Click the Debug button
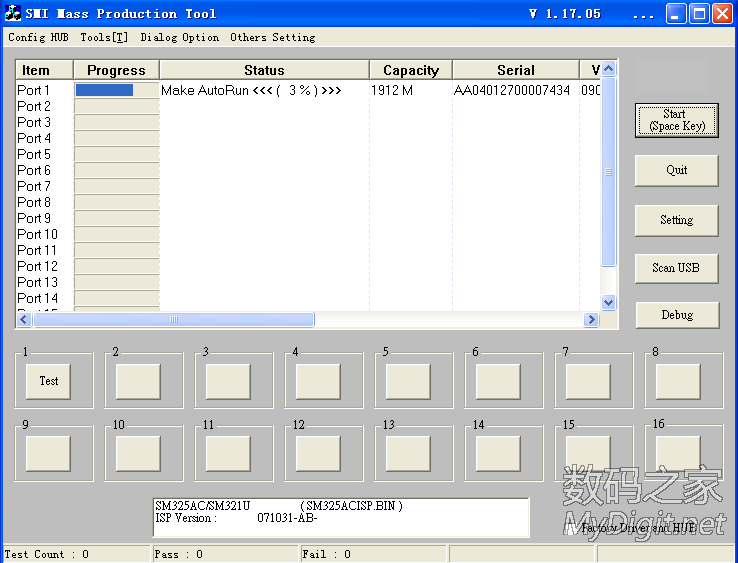 [677, 315]
